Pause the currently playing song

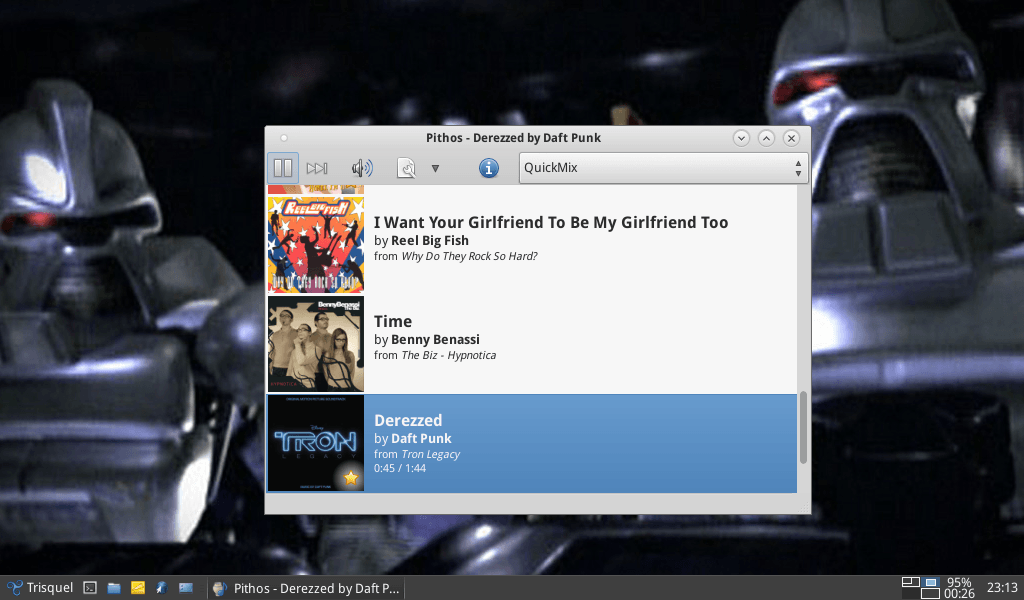point(283,168)
